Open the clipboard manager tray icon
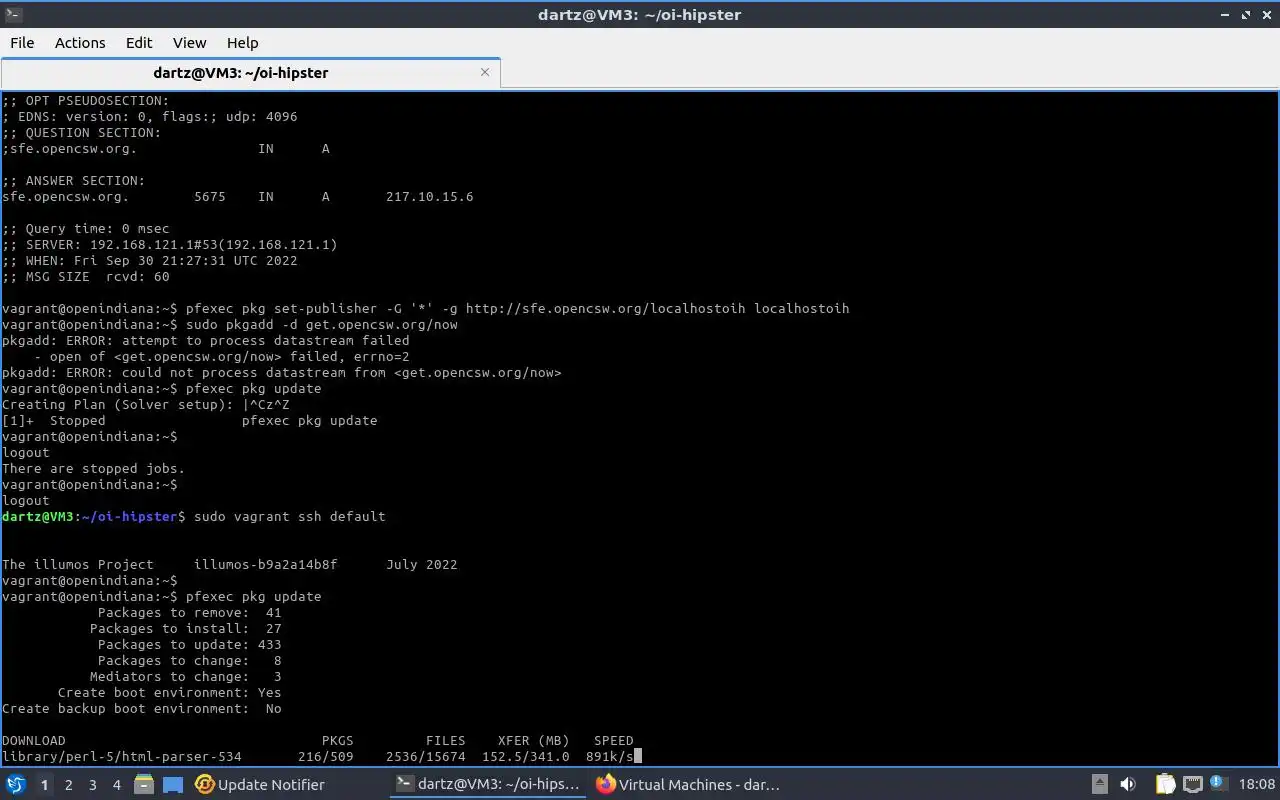 [x=1165, y=785]
